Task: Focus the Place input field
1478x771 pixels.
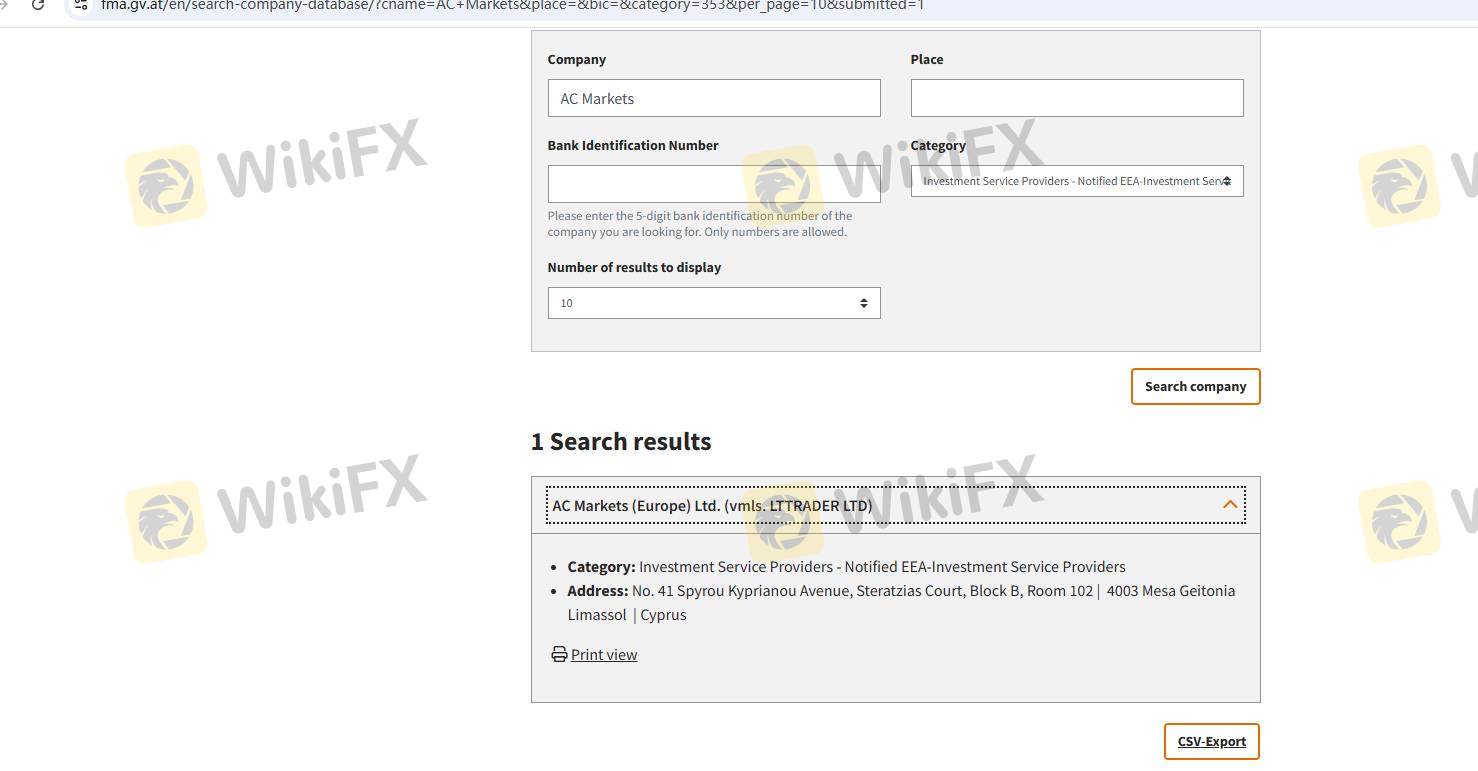Action: (1077, 98)
